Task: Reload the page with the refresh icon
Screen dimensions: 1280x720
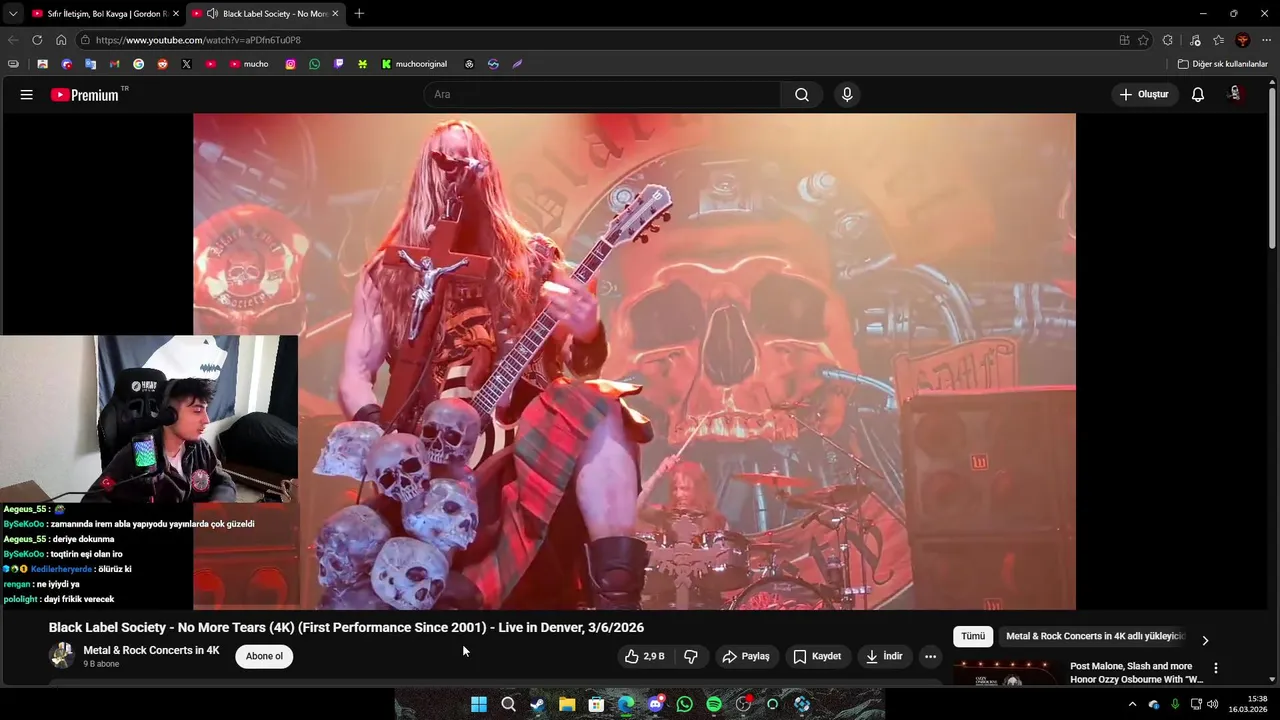Action: (37, 40)
